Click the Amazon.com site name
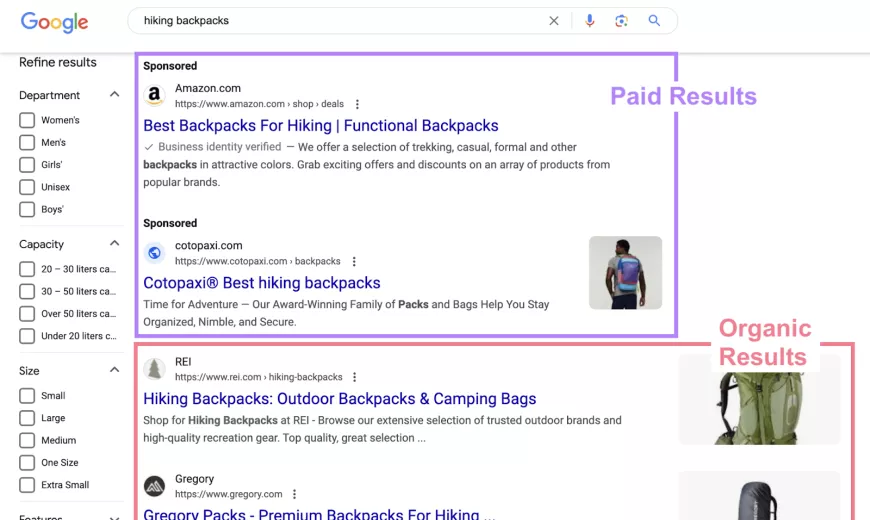Viewport: 870px width, 520px height. click(208, 88)
